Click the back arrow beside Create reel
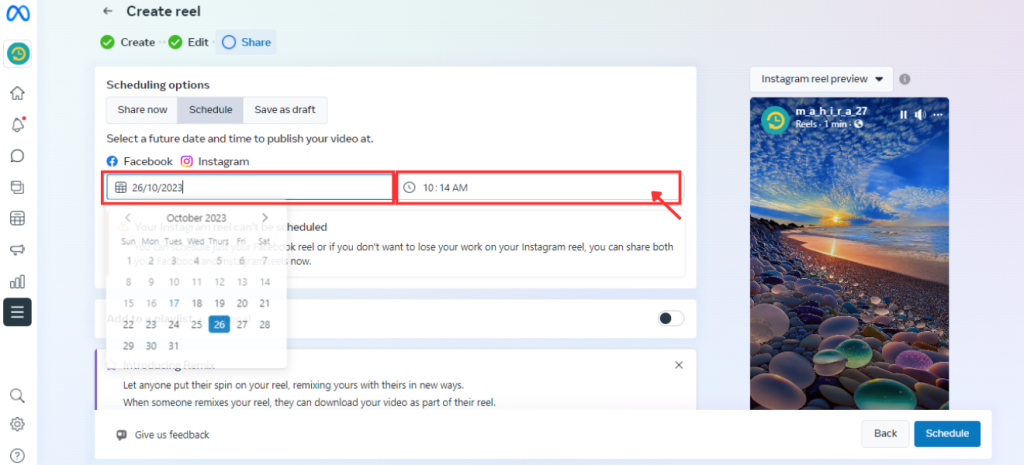This screenshot has width=1024, height=465. [108, 11]
